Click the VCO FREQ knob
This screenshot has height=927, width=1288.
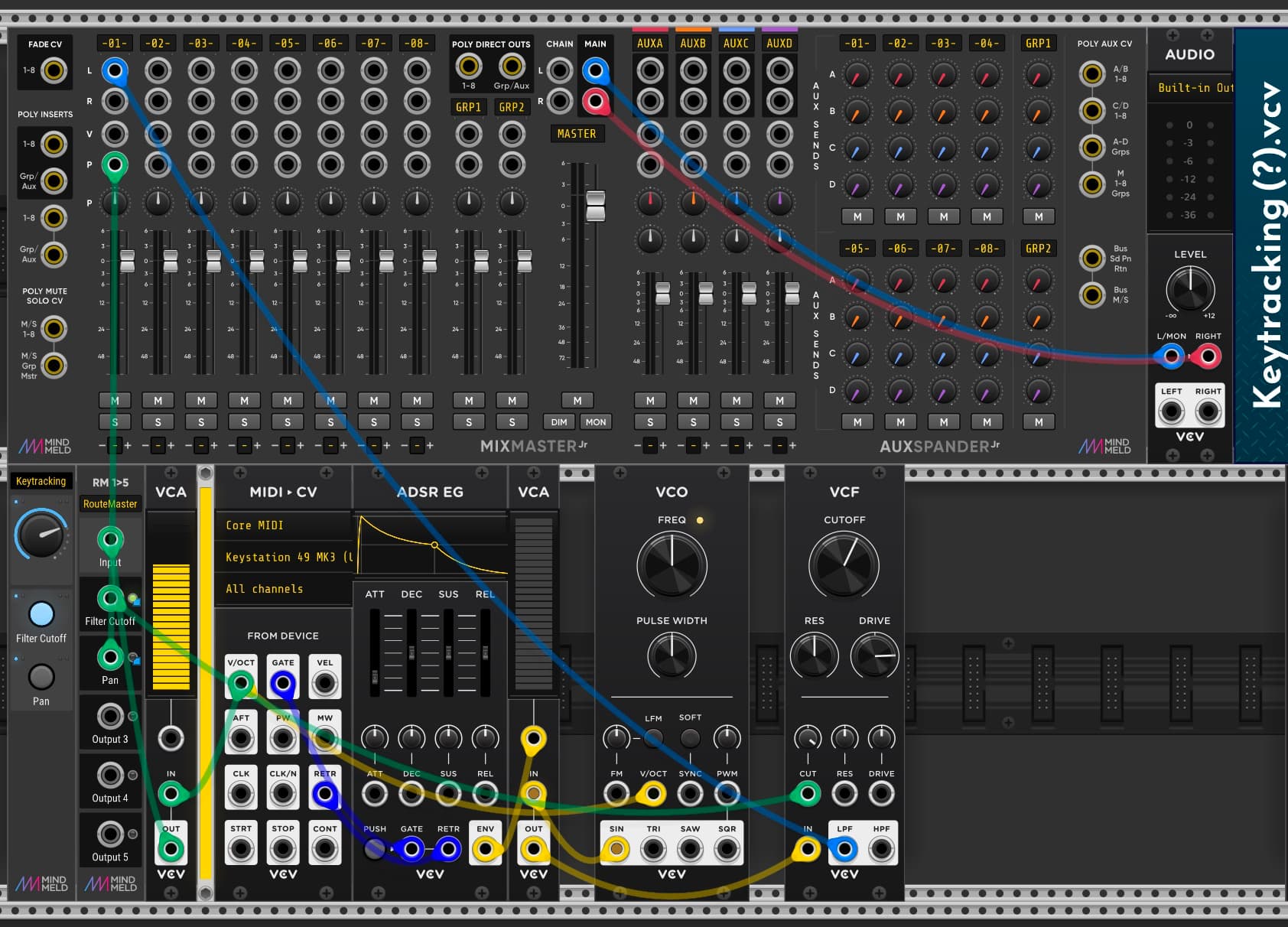tap(672, 566)
